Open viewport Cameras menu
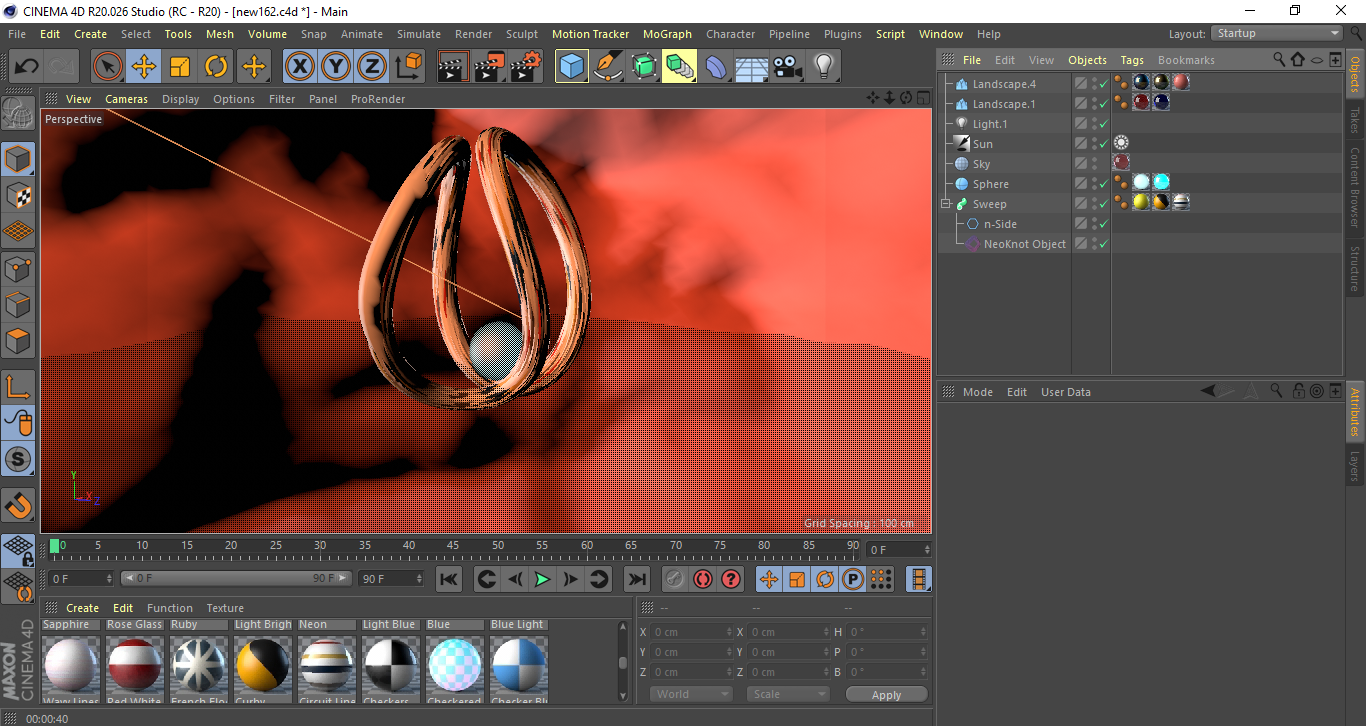Viewport: 1366px width, 726px height. click(126, 99)
